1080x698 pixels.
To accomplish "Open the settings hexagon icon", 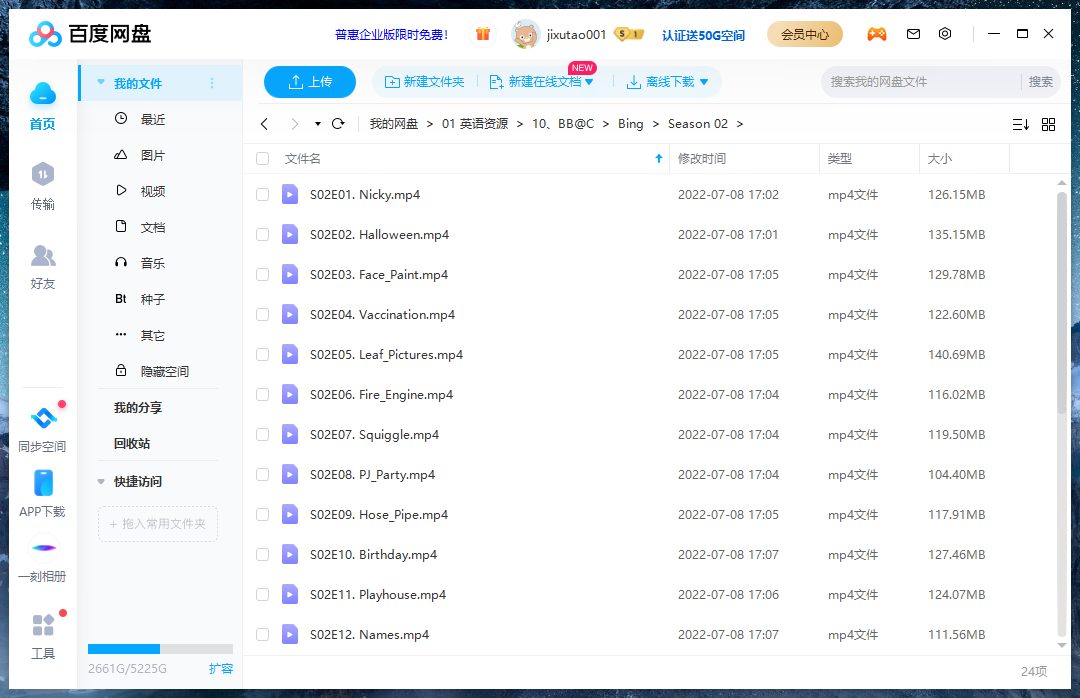I will (945, 34).
